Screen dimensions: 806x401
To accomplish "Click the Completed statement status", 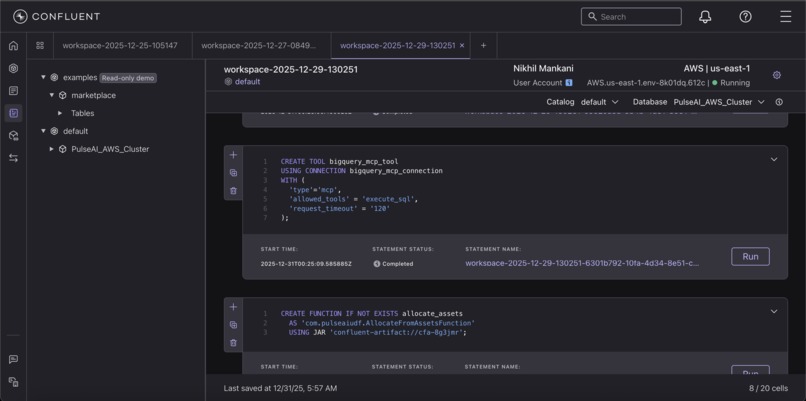I will (x=393, y=264).
